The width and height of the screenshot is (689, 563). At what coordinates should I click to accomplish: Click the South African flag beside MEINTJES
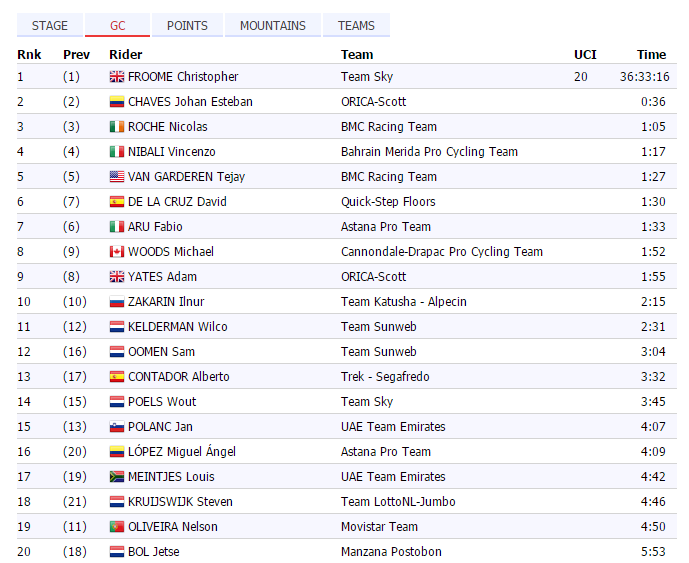tap(116, 477)
